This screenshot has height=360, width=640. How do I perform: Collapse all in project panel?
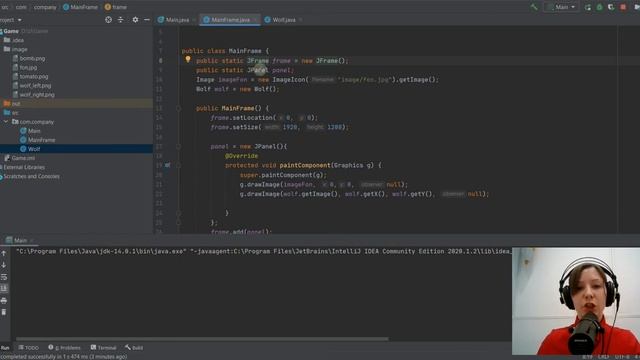tap(120, 20)
